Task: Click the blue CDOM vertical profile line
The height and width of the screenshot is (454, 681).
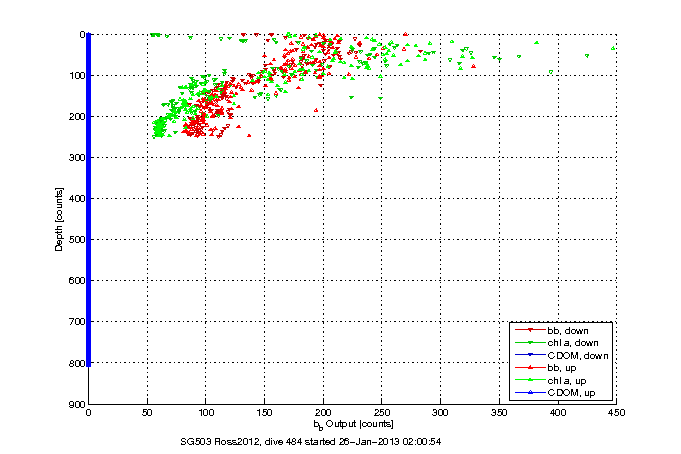Action: pyautogui.click(x=89, y=200)
